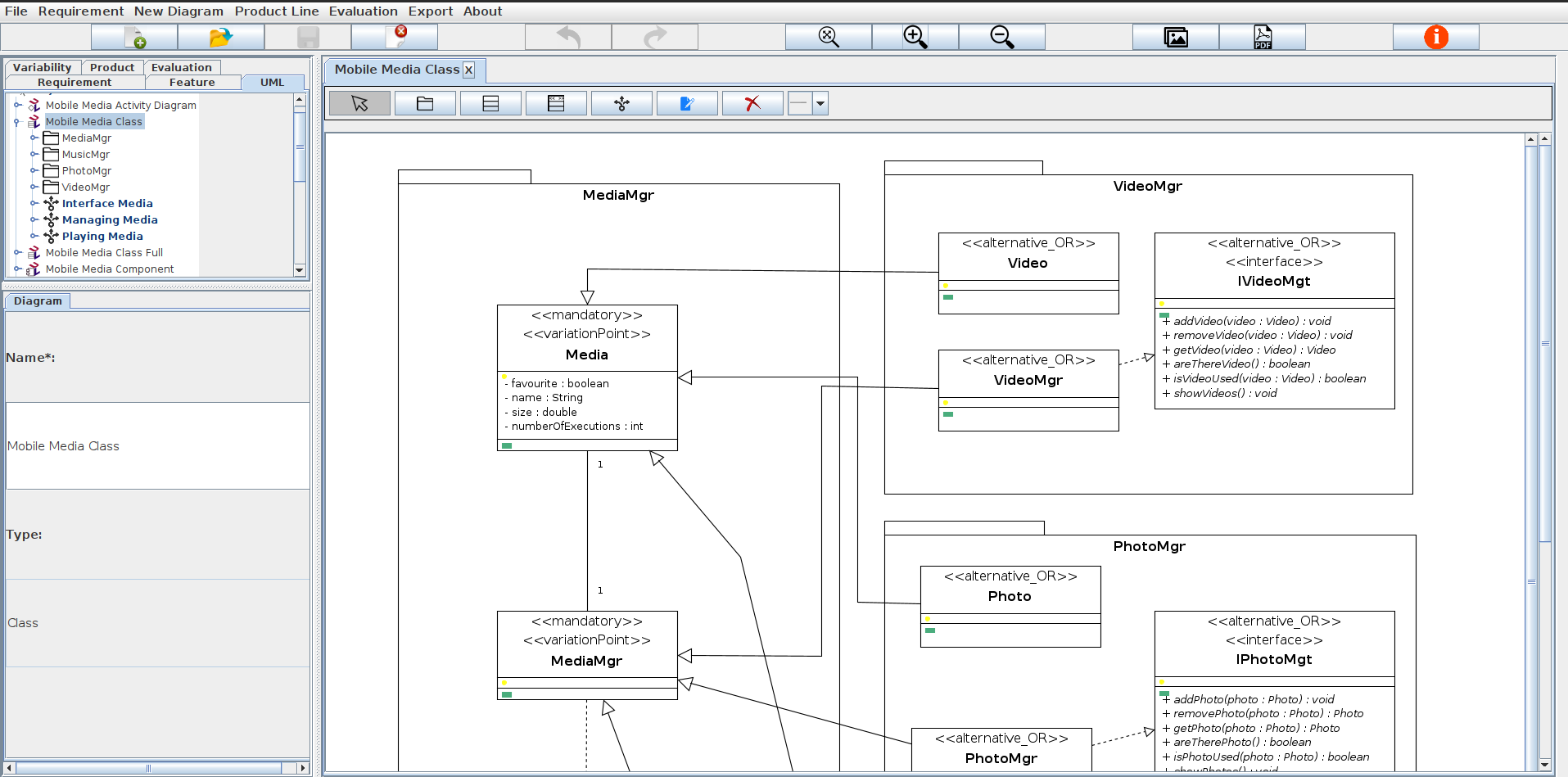1568x777 pixels.
Task: Click the undo arrow icon
Action: coord(567,36)
